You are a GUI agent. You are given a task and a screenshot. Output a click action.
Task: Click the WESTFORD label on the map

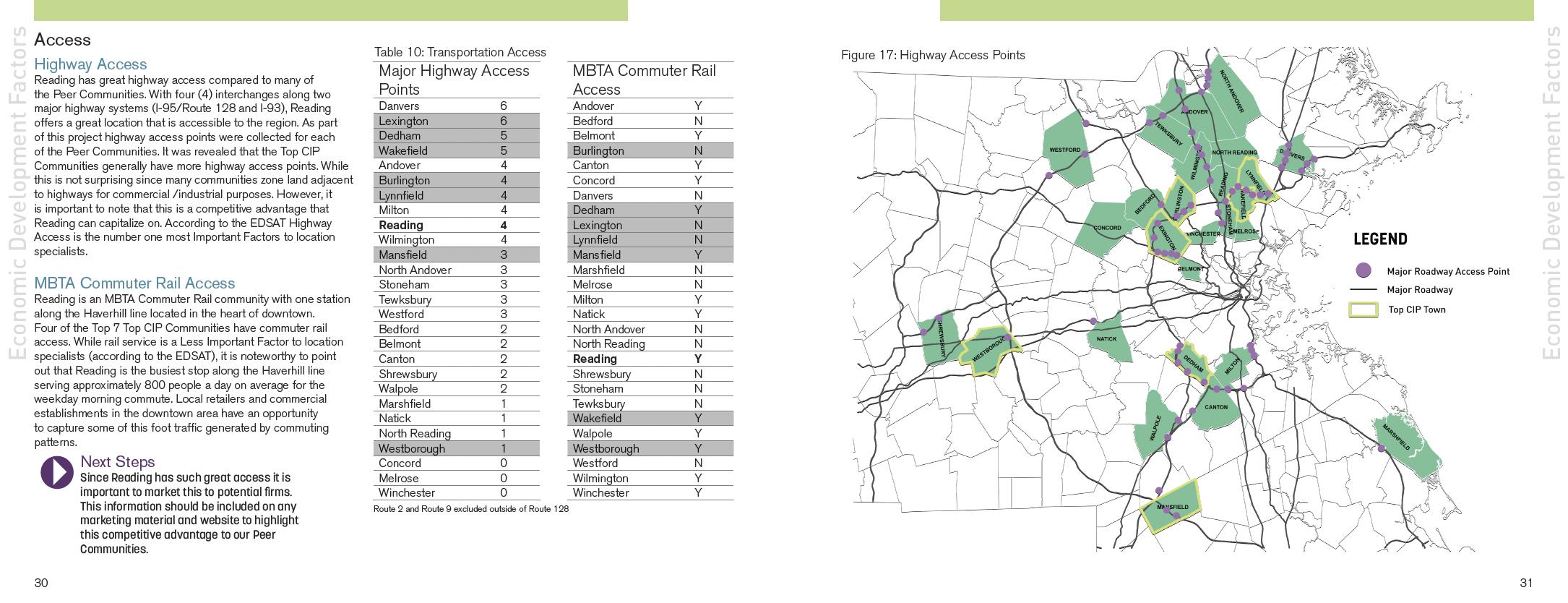click(x=1065, y=150)
